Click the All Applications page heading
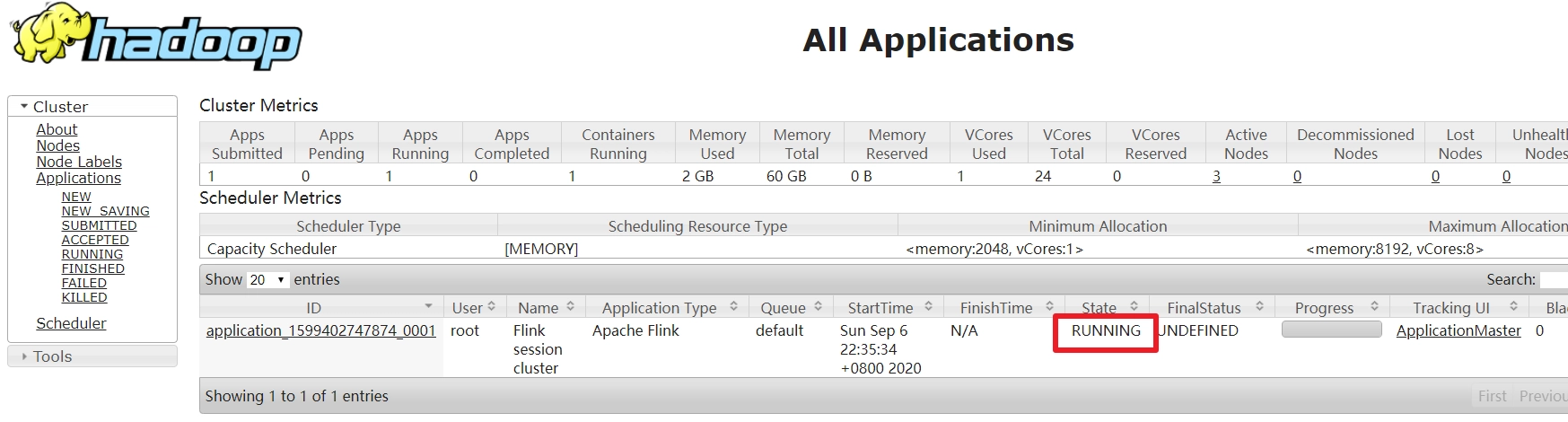Screen dimensions: 1568x422 (x=938, y=40)
